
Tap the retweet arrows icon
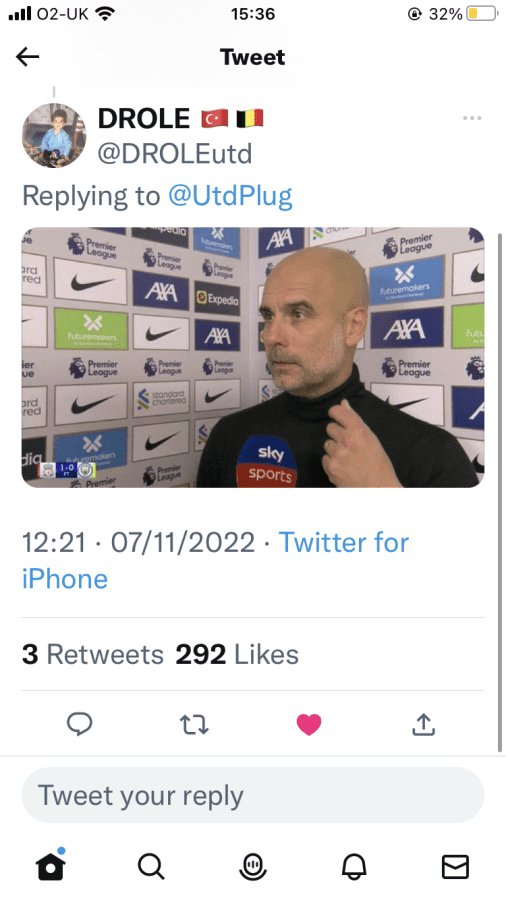tap(194, 725)
